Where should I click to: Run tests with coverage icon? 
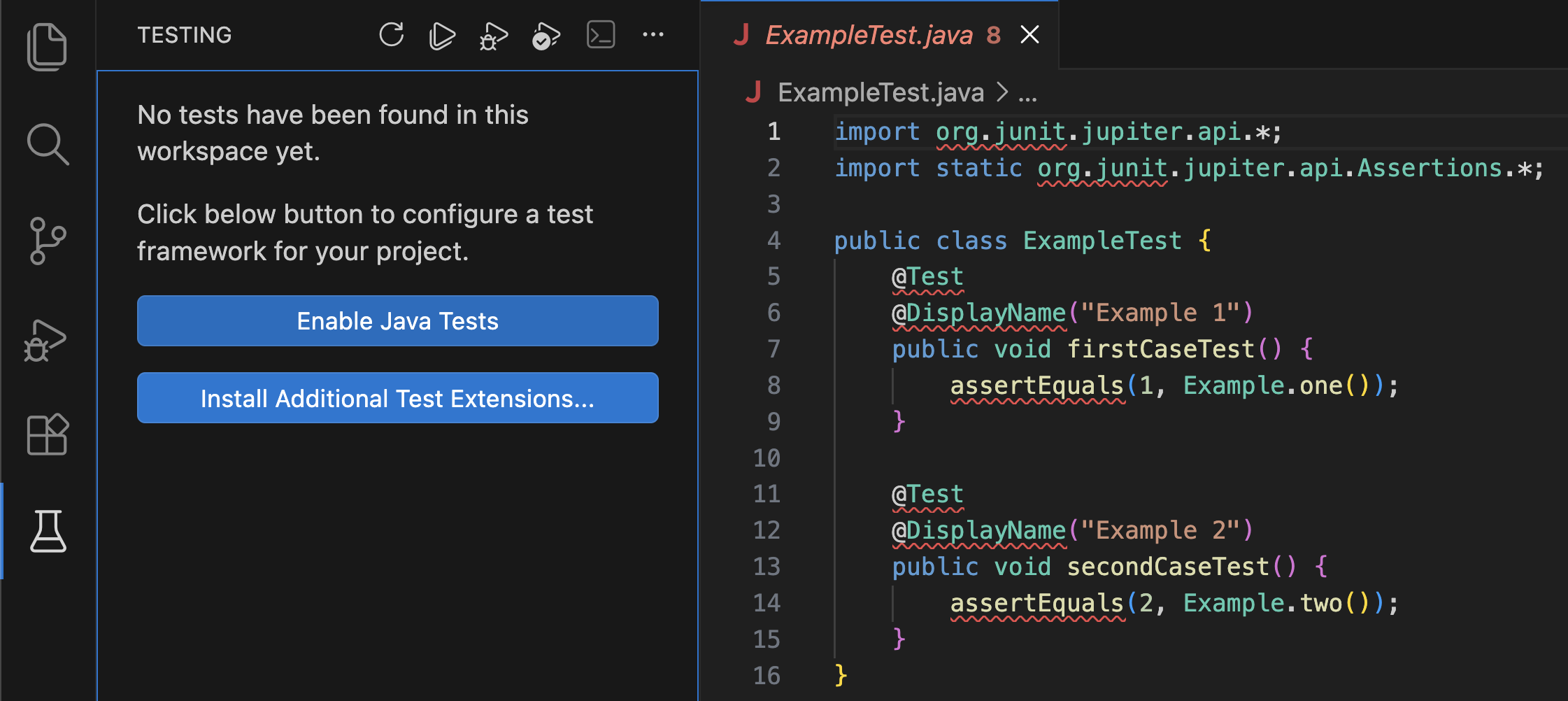pyautogui.click(x=546, y=36)
